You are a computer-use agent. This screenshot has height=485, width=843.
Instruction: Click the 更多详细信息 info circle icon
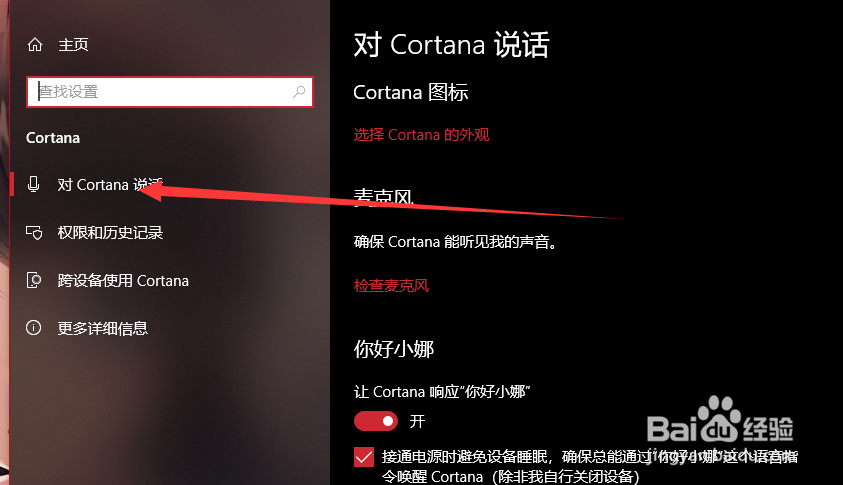[33, 327]
